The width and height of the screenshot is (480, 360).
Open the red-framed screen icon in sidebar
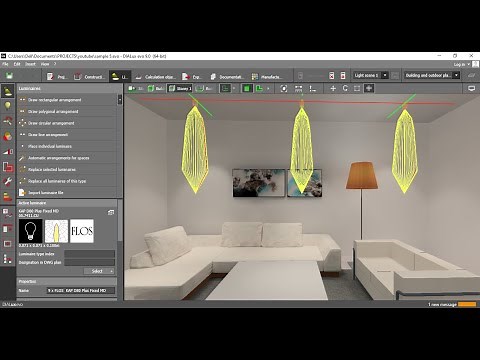[x=7, y=244]
